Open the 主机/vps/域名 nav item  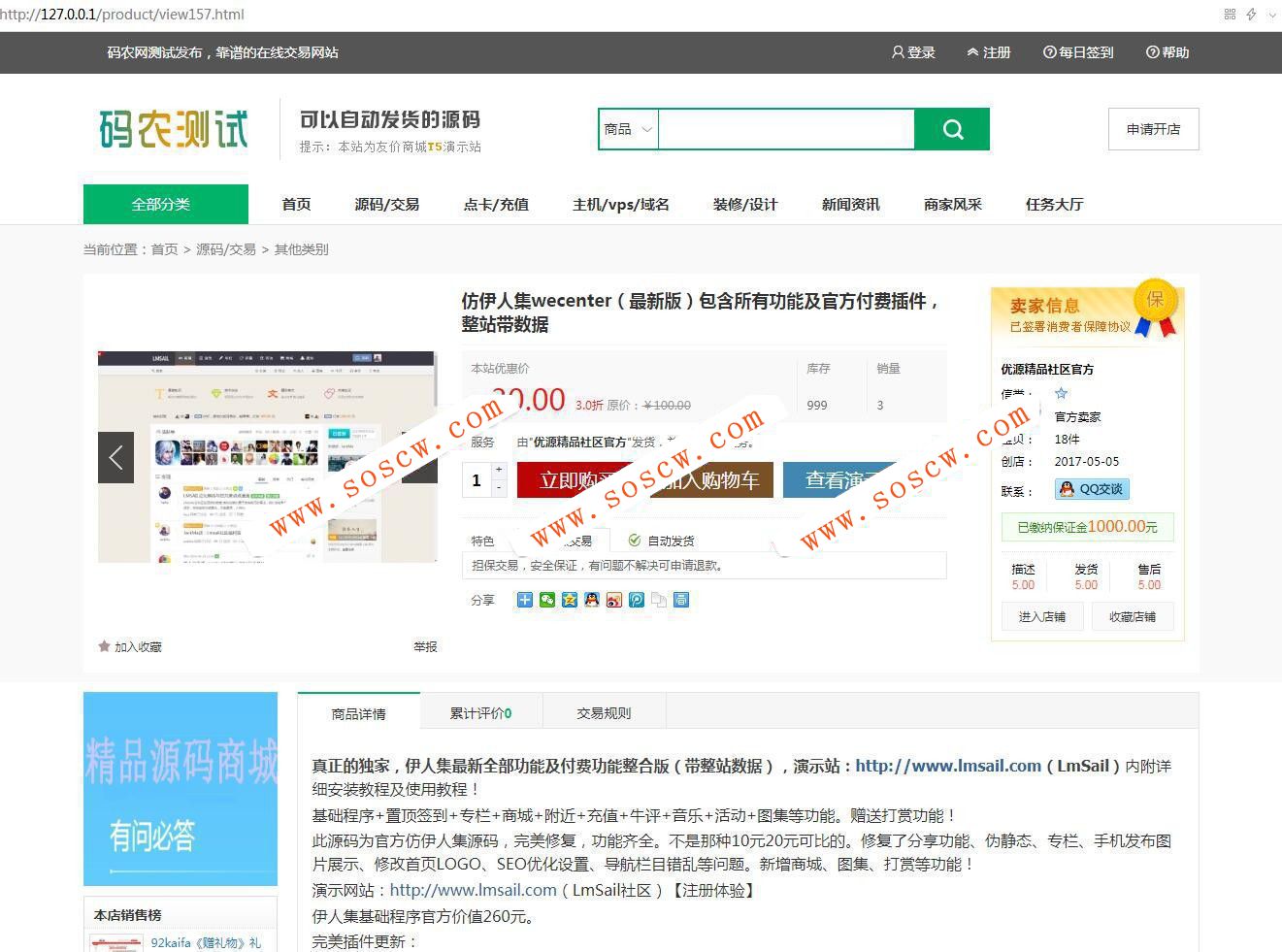[621, 204]
